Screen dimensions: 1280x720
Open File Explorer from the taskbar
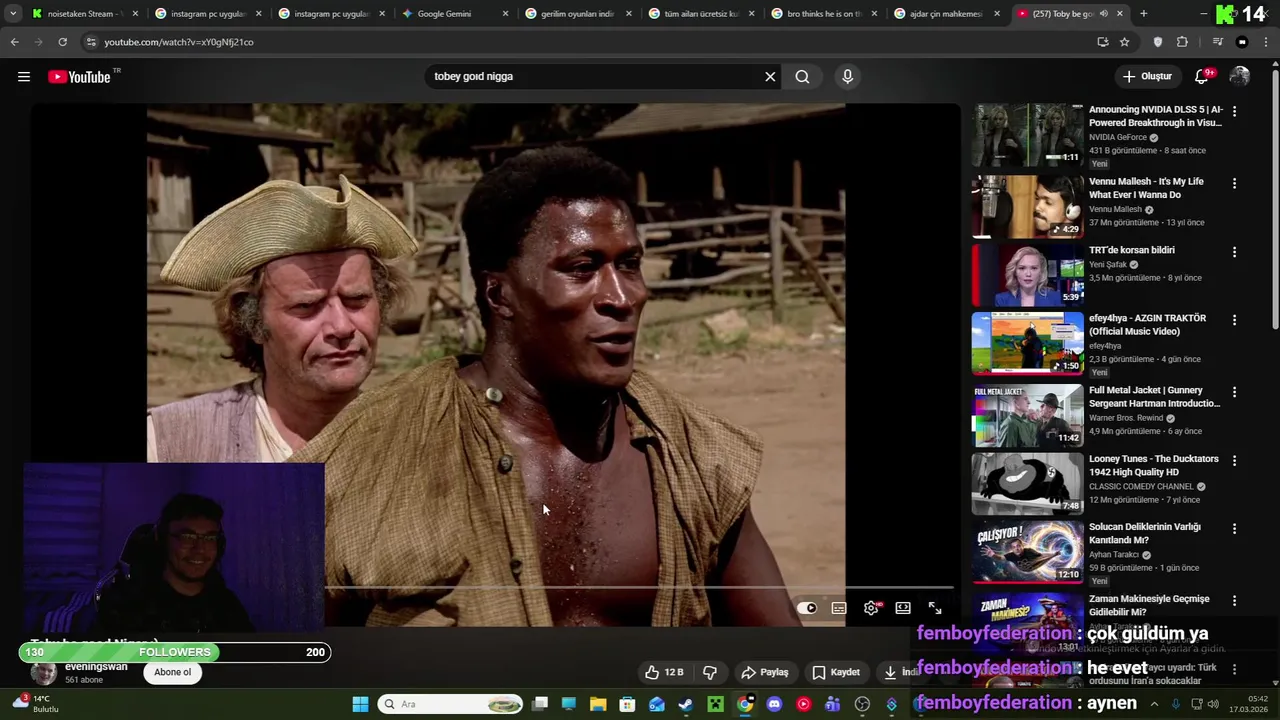pos(598,704)
